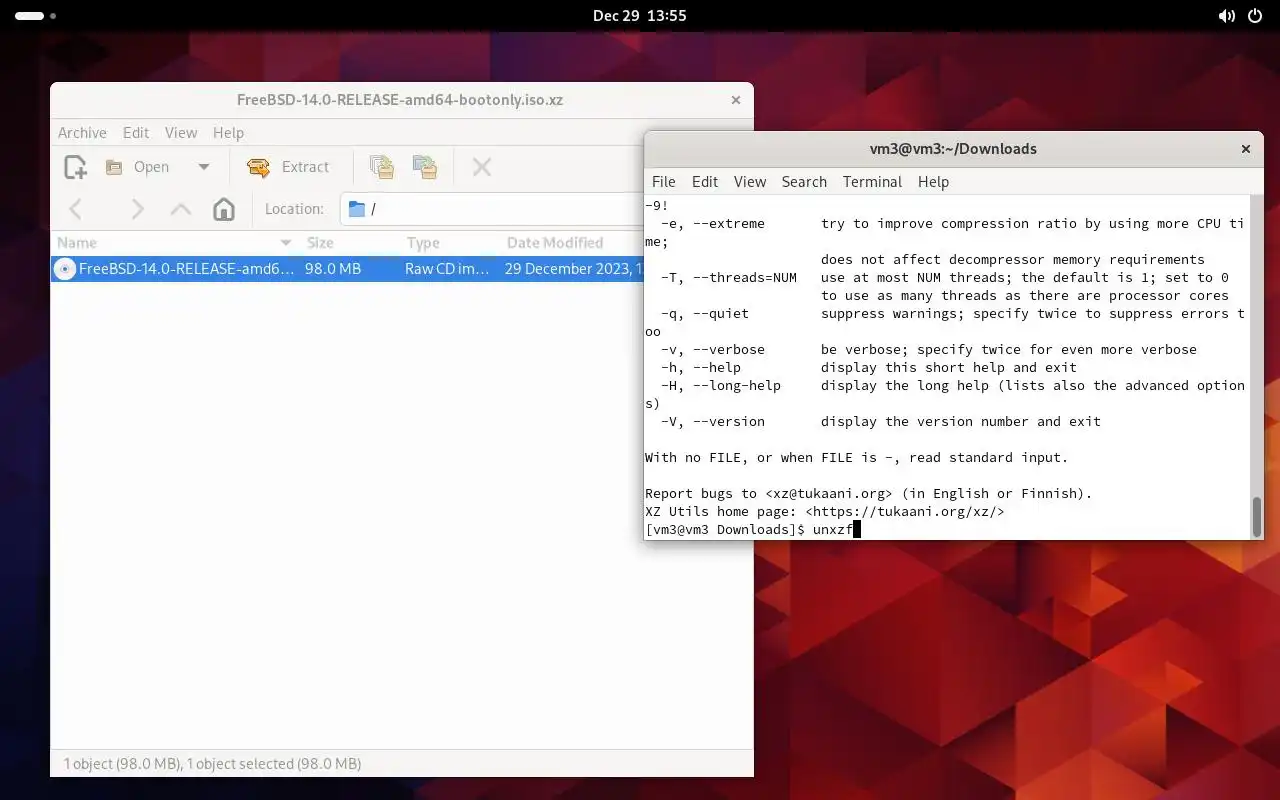Click the status bar object count text
This screenshot has width=1280, height=800.
point(212,764)
